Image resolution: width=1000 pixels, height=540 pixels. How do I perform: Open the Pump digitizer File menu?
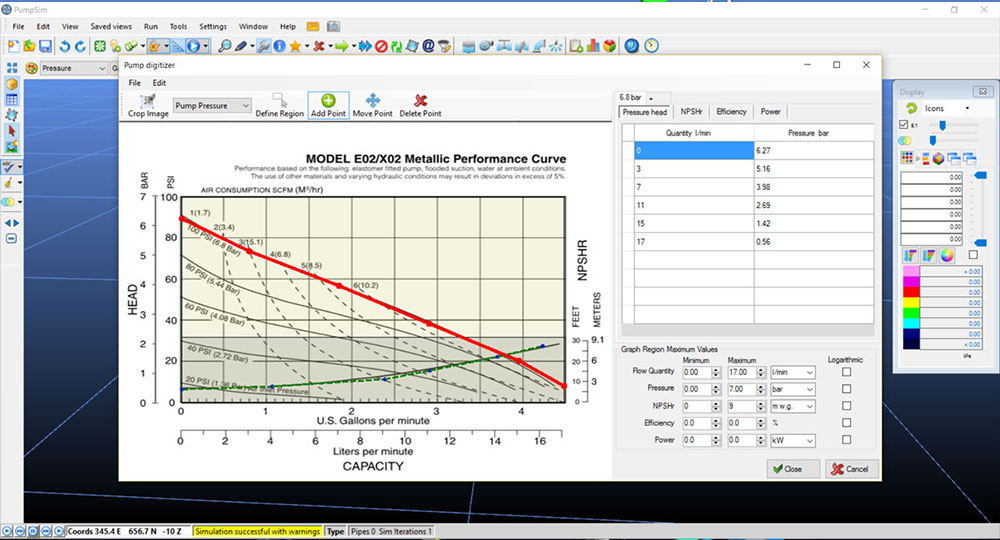click(x=135, y=83)
